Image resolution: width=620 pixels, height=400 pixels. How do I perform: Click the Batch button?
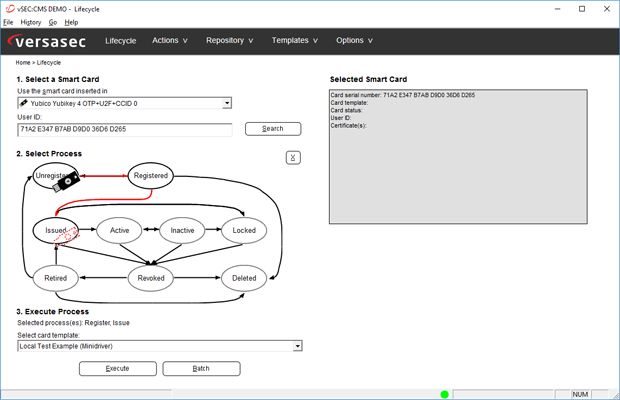coord(201,368)
